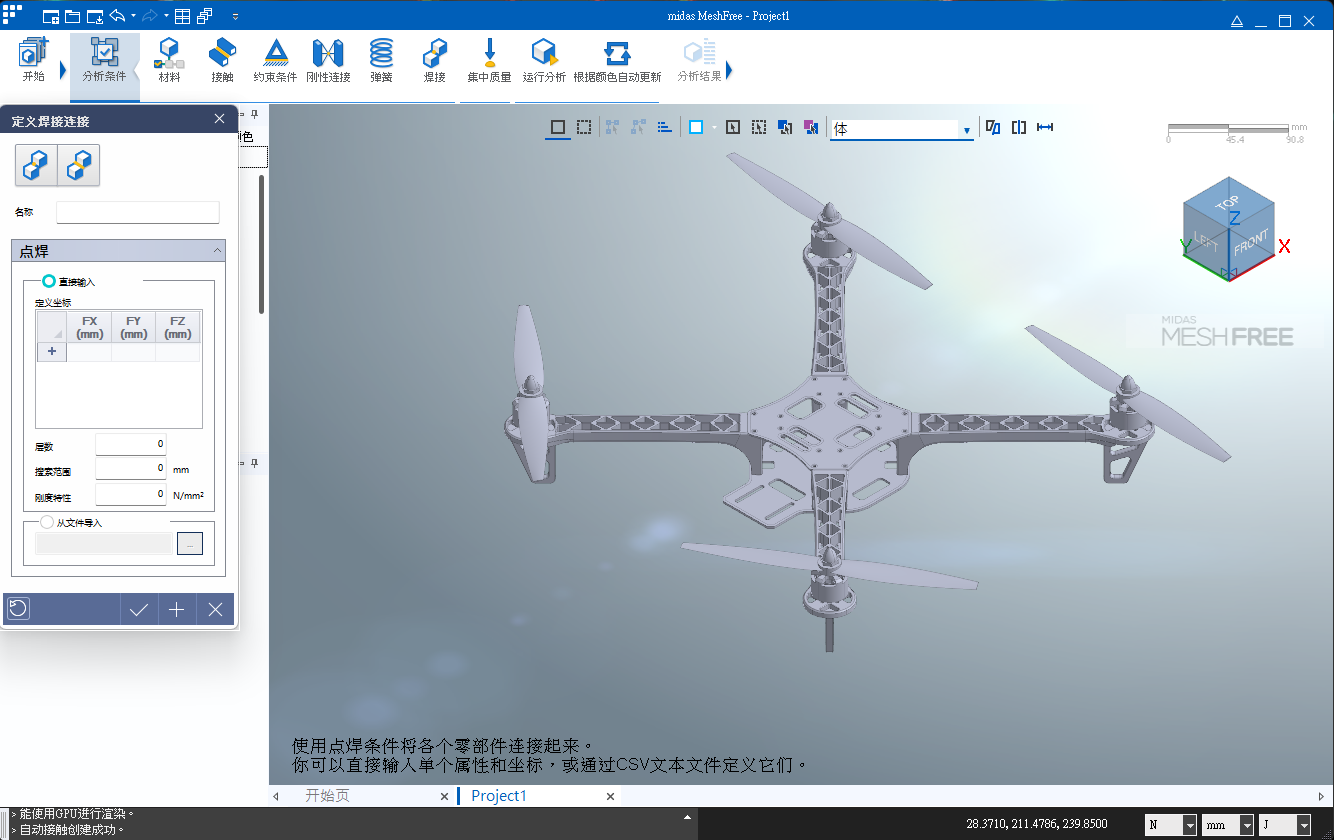Click the browse … file button
Image resolution: width=1334 pixels, height=840 pixels.
click(190, 544)
